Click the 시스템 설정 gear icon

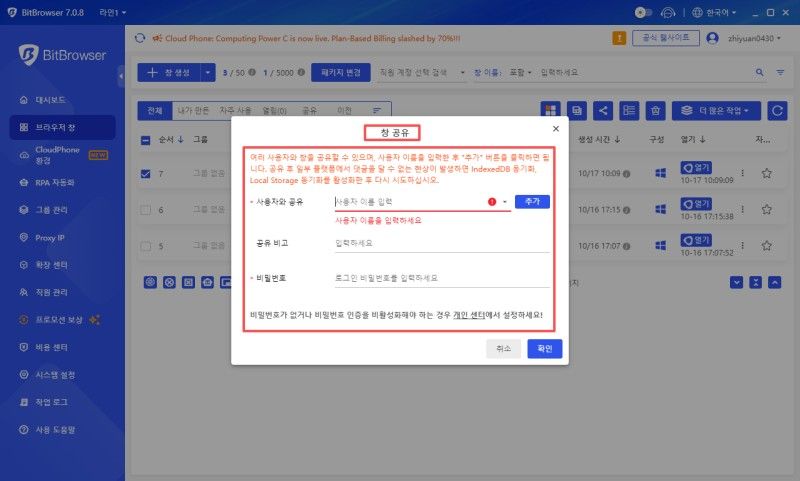pyautogui.click(x=23, y=375)
